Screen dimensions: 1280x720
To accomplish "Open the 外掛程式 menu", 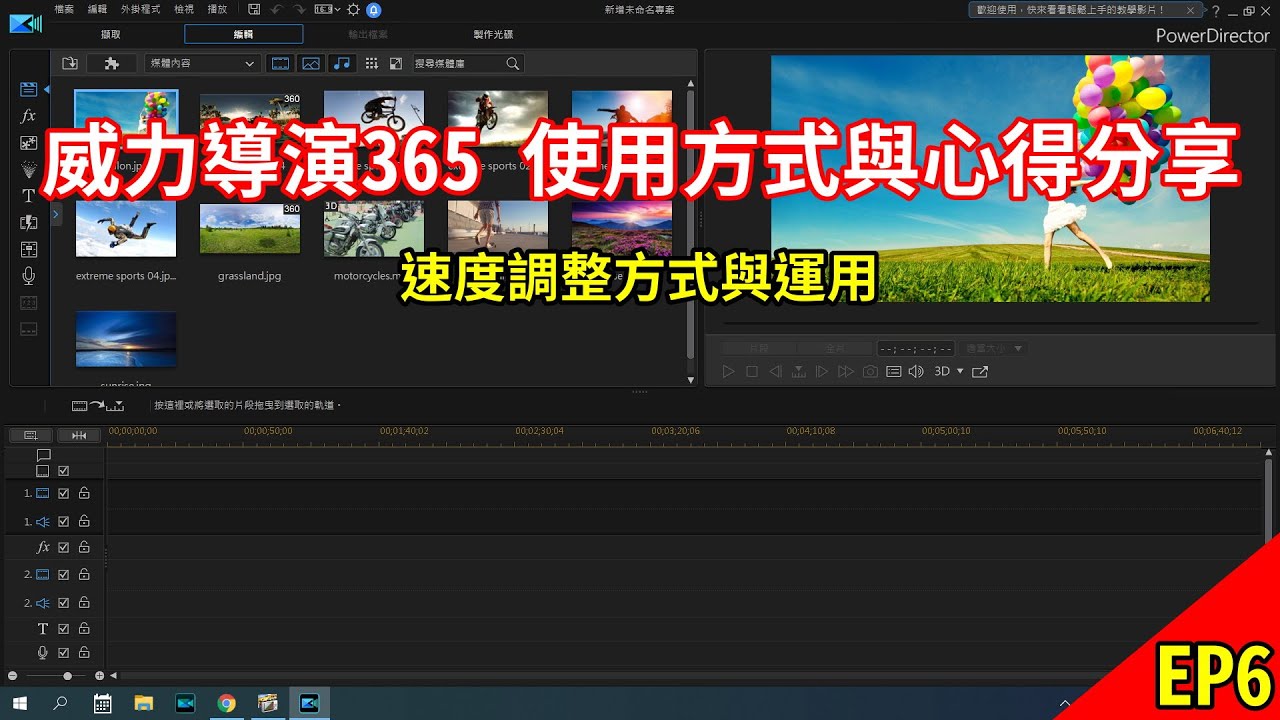I will tap(140, 9).
